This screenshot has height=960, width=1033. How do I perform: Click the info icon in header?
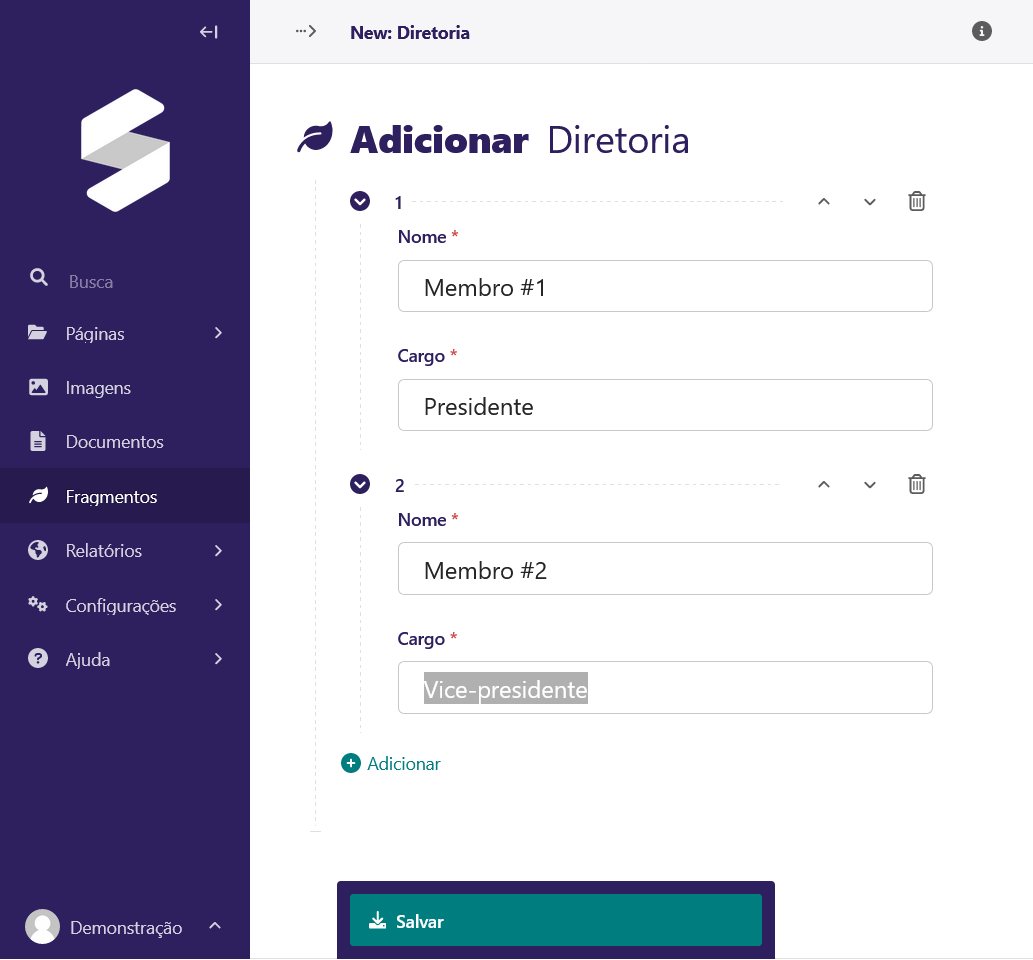[x=982, y=31]
